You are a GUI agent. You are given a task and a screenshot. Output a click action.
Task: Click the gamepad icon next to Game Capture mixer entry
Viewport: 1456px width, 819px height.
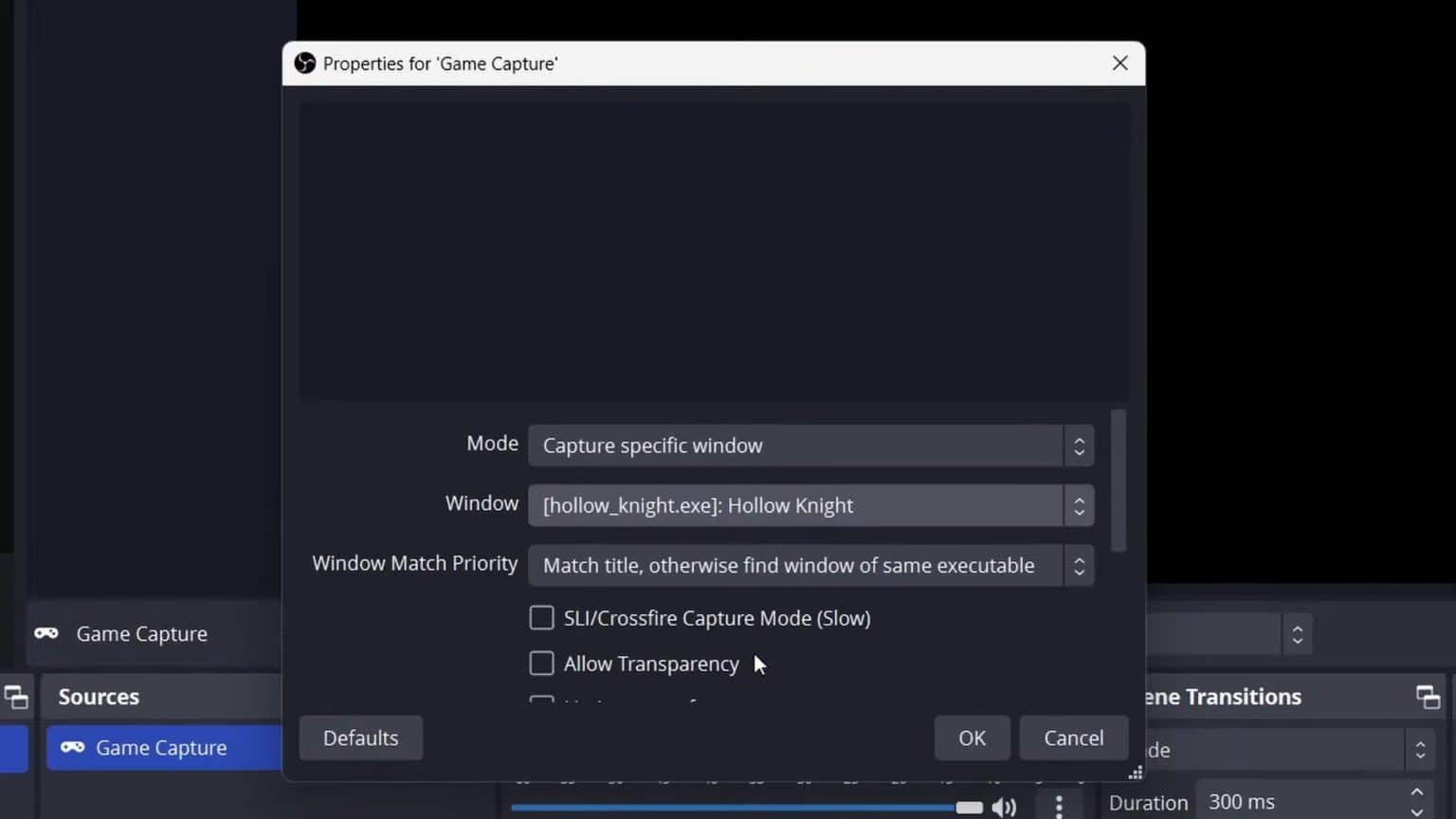click(x=45, y=633)
